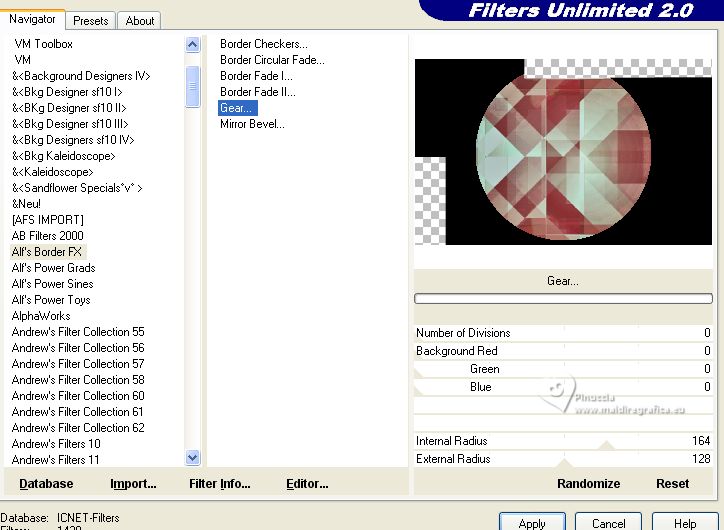Switch to the Navigator tab
This screenshot has width=724, height=530.
[32, 19]
